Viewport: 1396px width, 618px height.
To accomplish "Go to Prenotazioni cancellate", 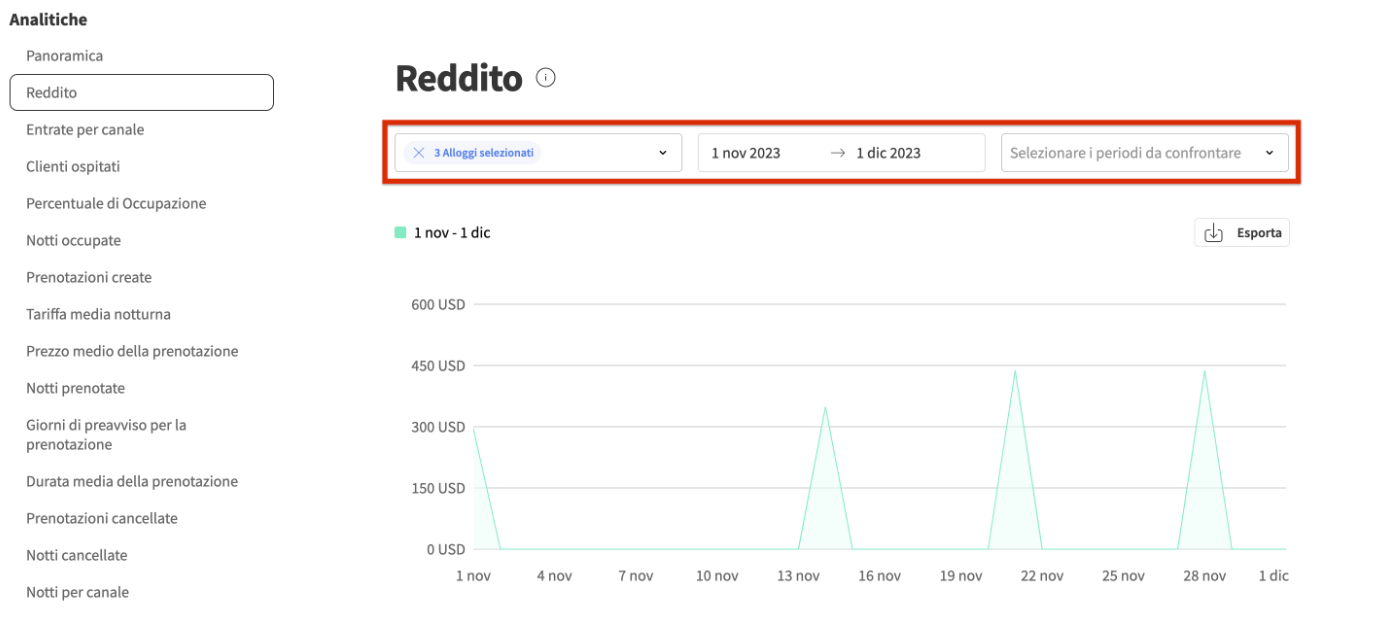I will pos(102,519).
